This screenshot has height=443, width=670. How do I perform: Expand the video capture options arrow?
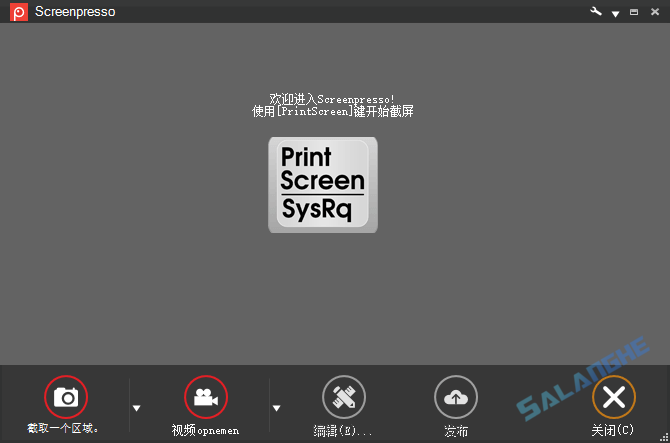pos(276,408)
